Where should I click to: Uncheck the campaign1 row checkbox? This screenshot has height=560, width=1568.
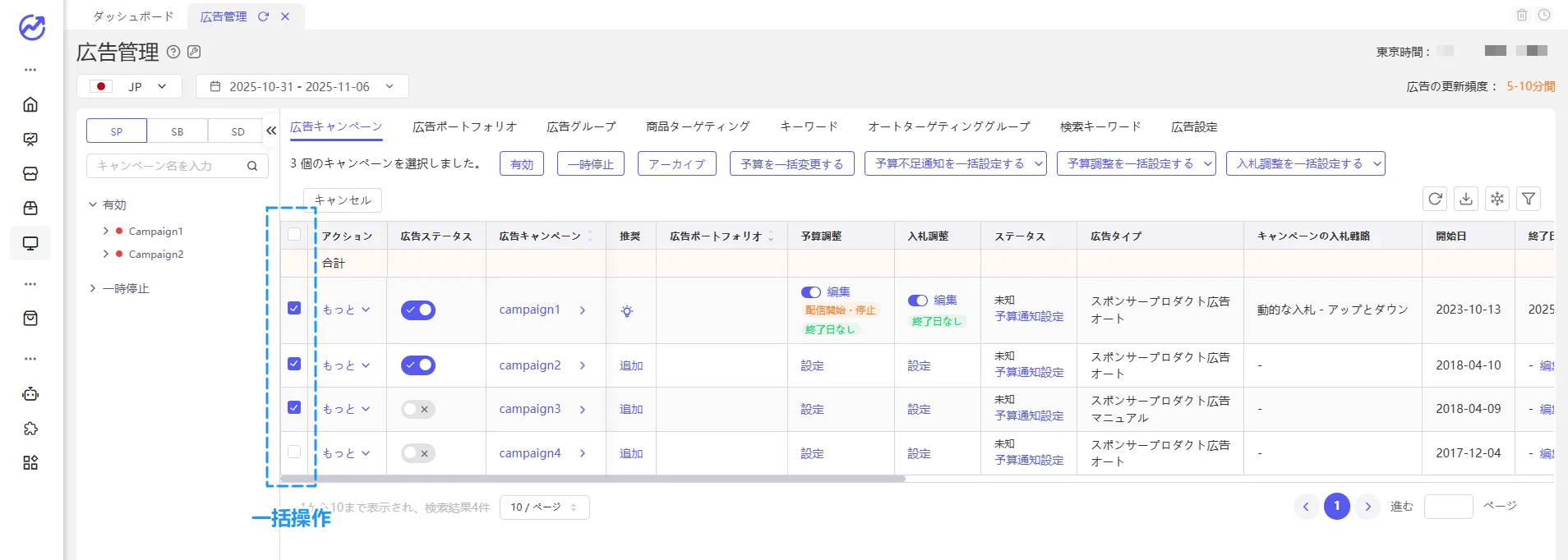(x=294, y=308)
